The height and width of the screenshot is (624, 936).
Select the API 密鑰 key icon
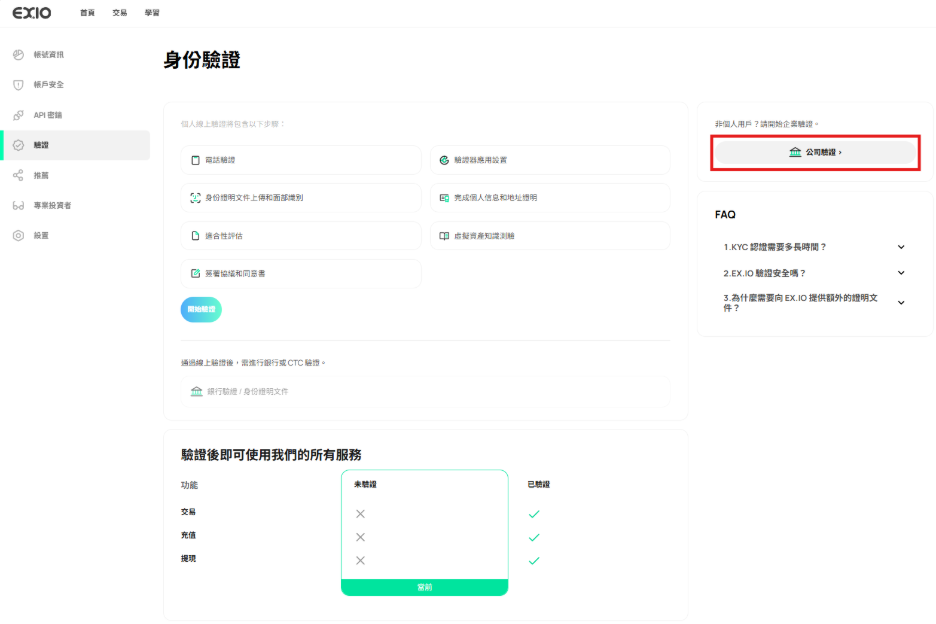[18, 115]
